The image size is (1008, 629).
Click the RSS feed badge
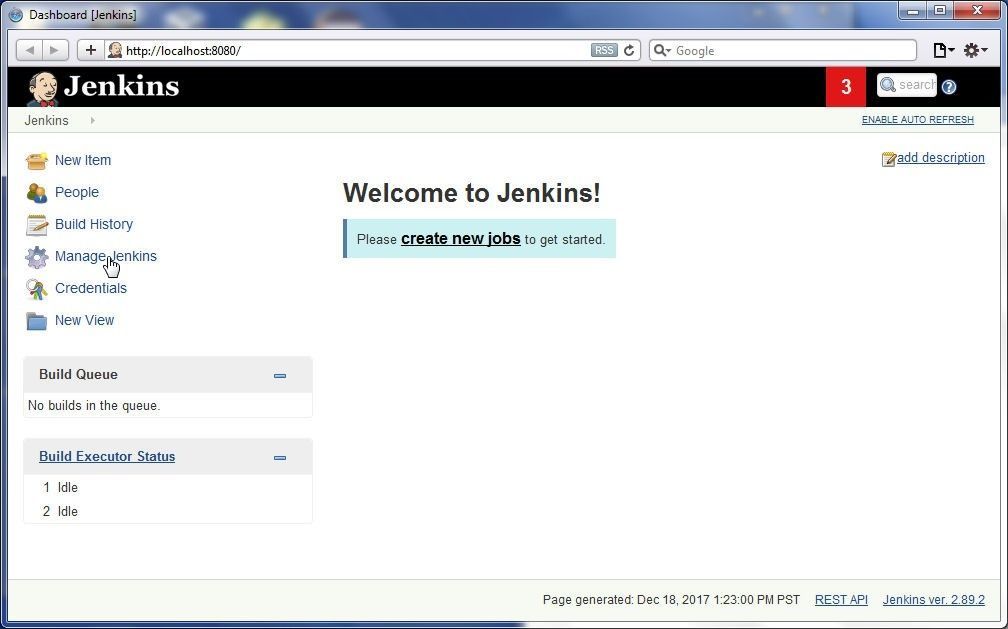604,50
